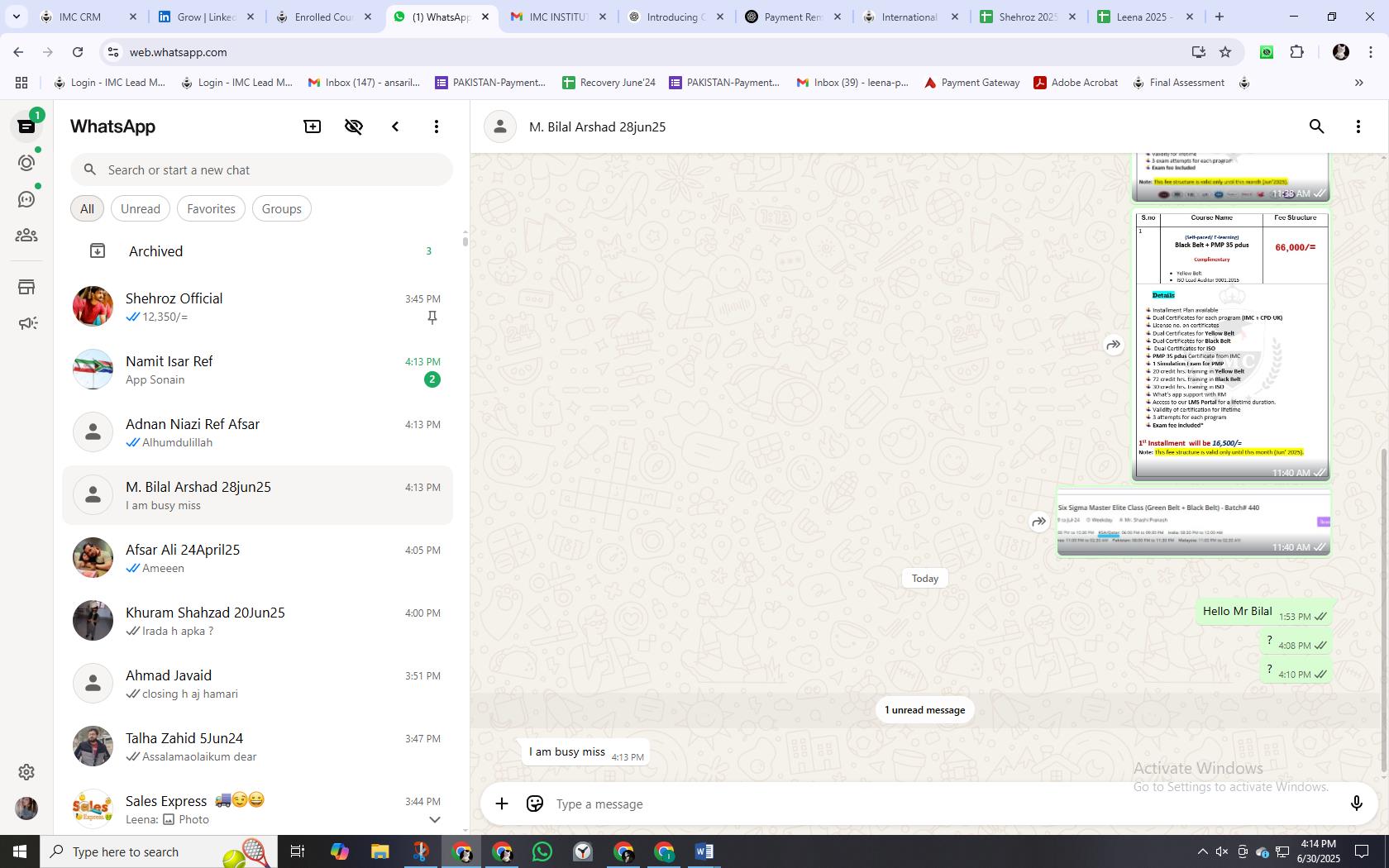Search within M. Bilal Arshad chat
This screenshot has height=868, width=1389.
click(x=1317, y=126)
